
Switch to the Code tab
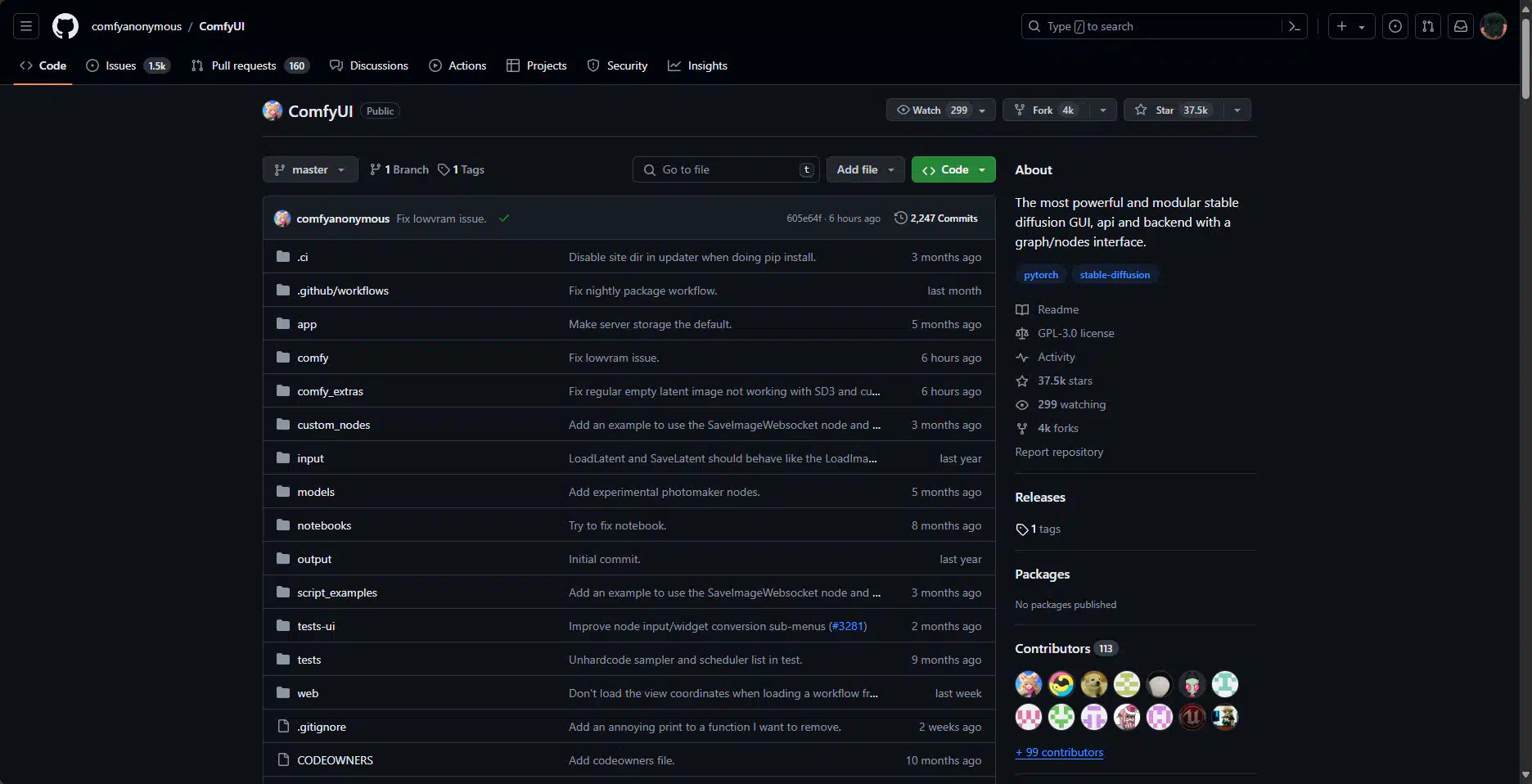point(43,65)
